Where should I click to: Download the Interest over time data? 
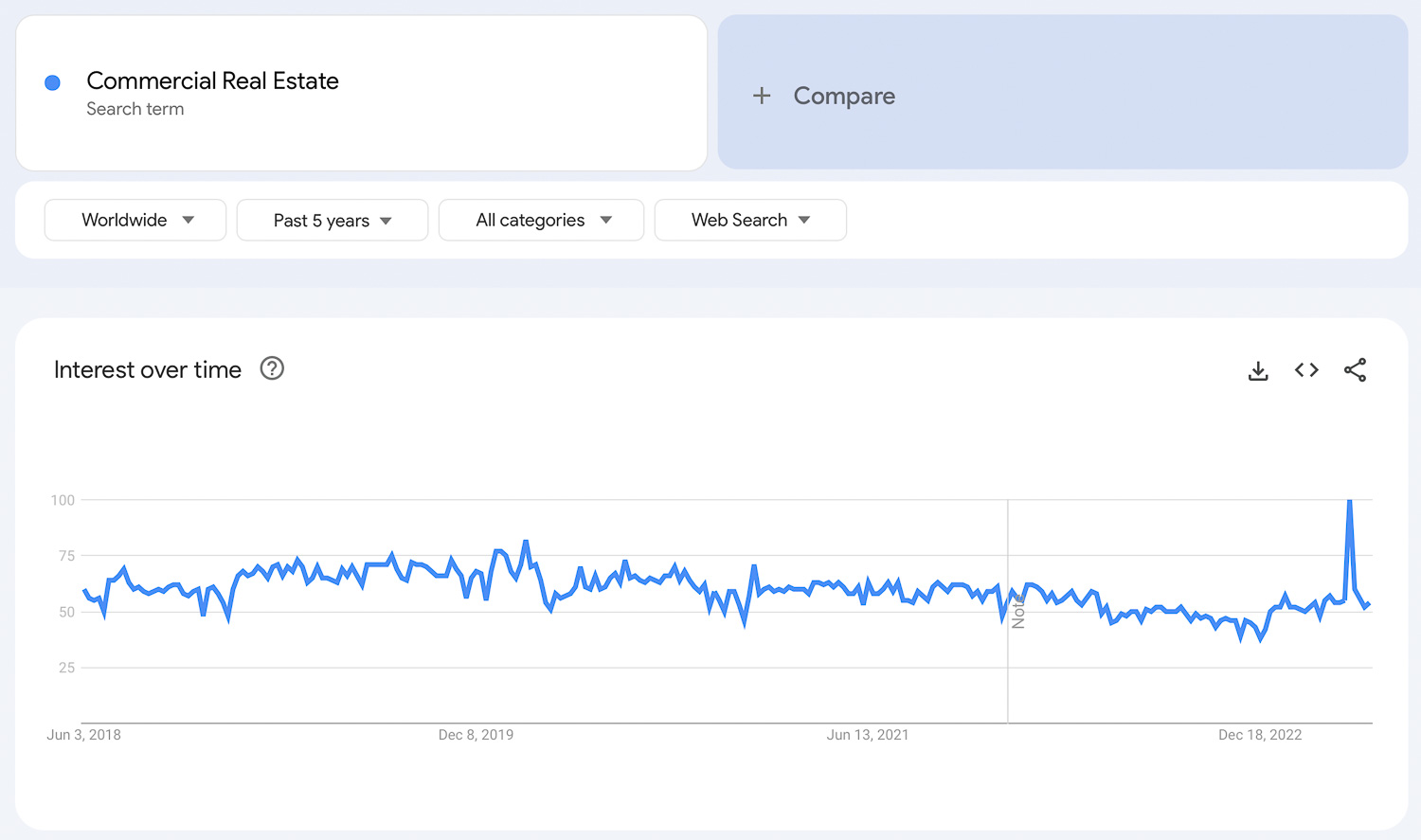coord(1258,370)
